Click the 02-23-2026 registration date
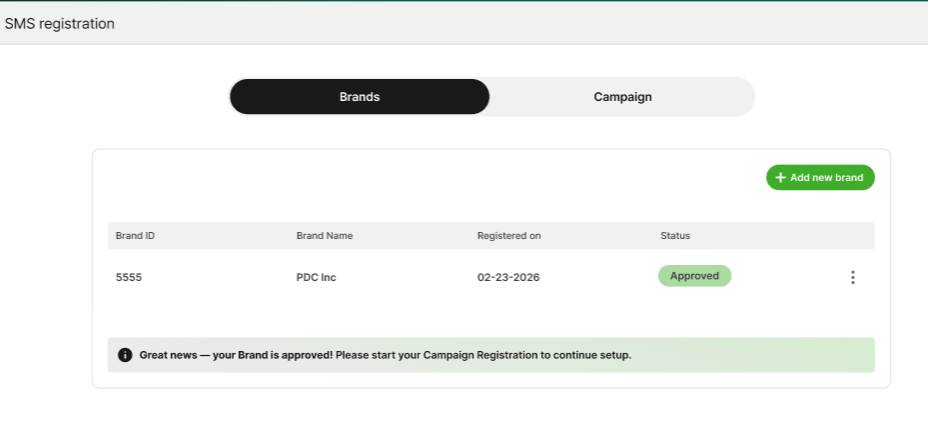Image resolution: width=928 pixels, height=438 pixels. pyautogui.click(x=508, y=277)
